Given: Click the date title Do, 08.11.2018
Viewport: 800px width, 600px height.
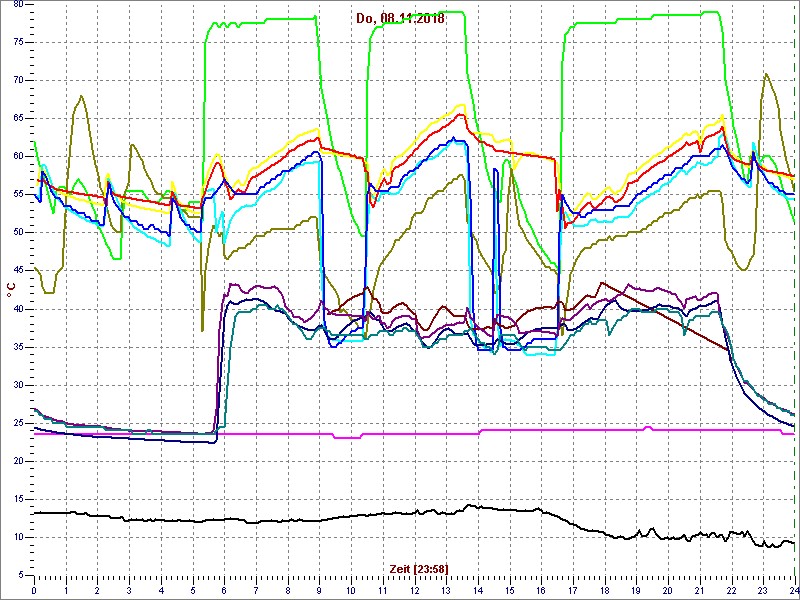Looking at the screenshot, I should tap(400, 18).
